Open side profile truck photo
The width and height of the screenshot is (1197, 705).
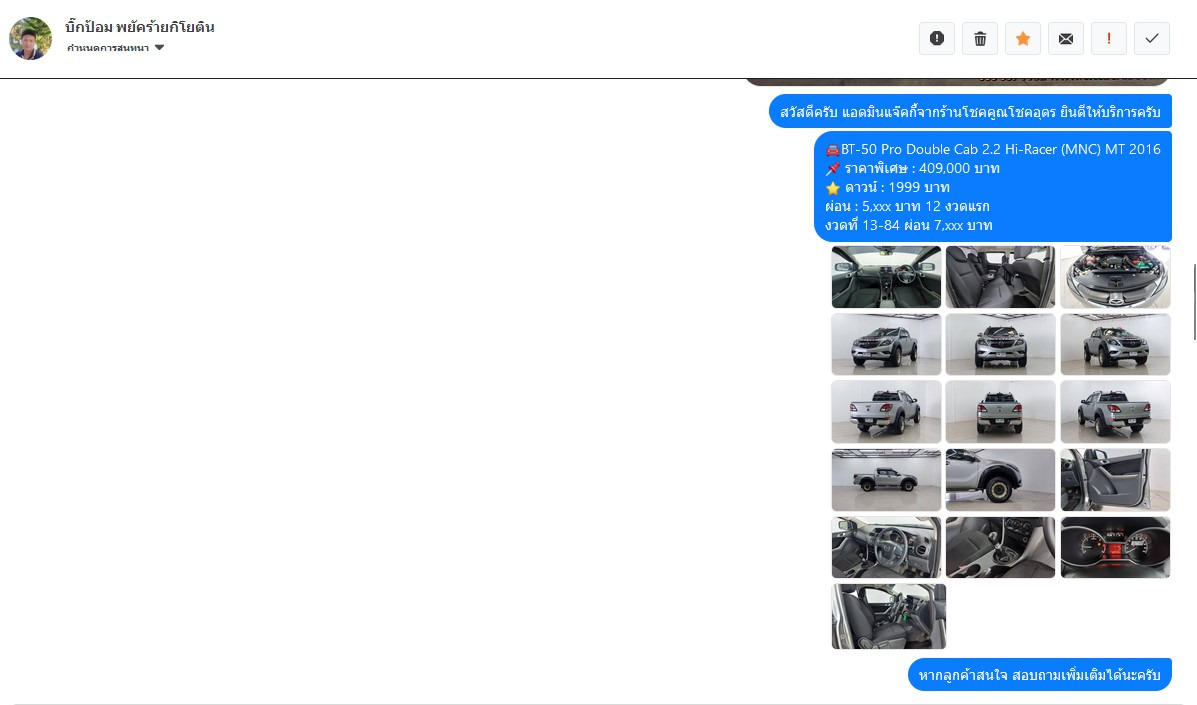886,480
